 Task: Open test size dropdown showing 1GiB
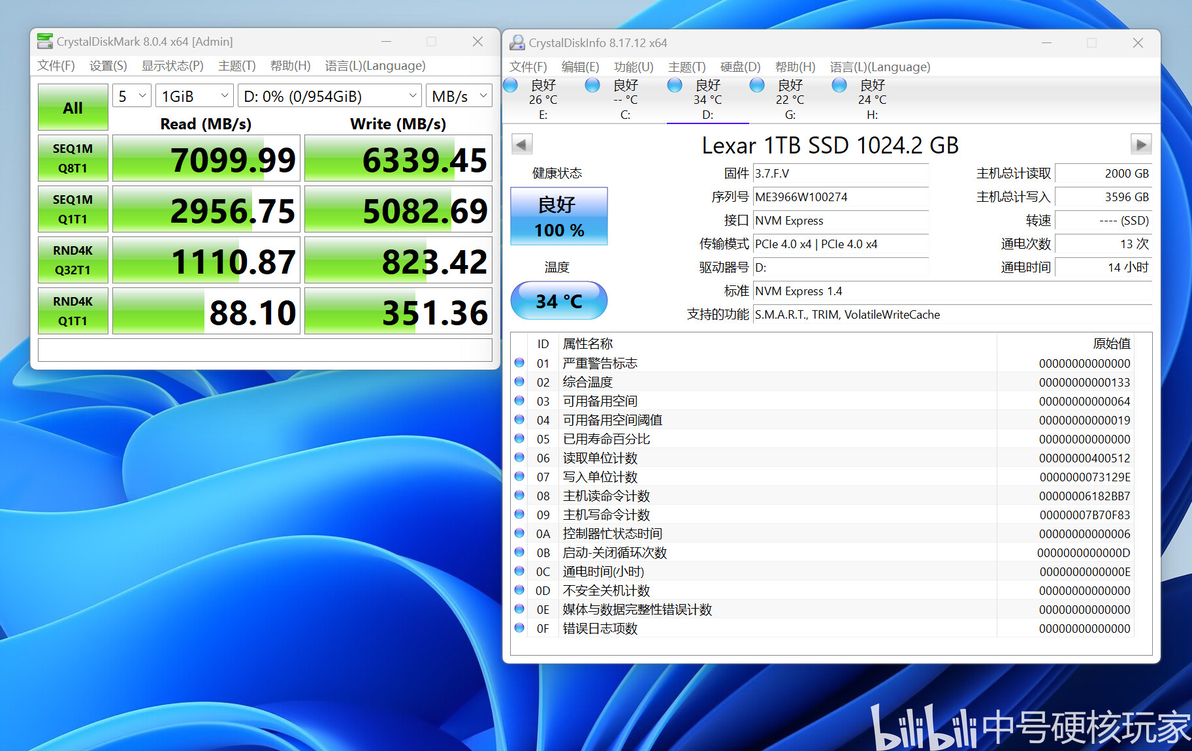(x=194, y=97)
